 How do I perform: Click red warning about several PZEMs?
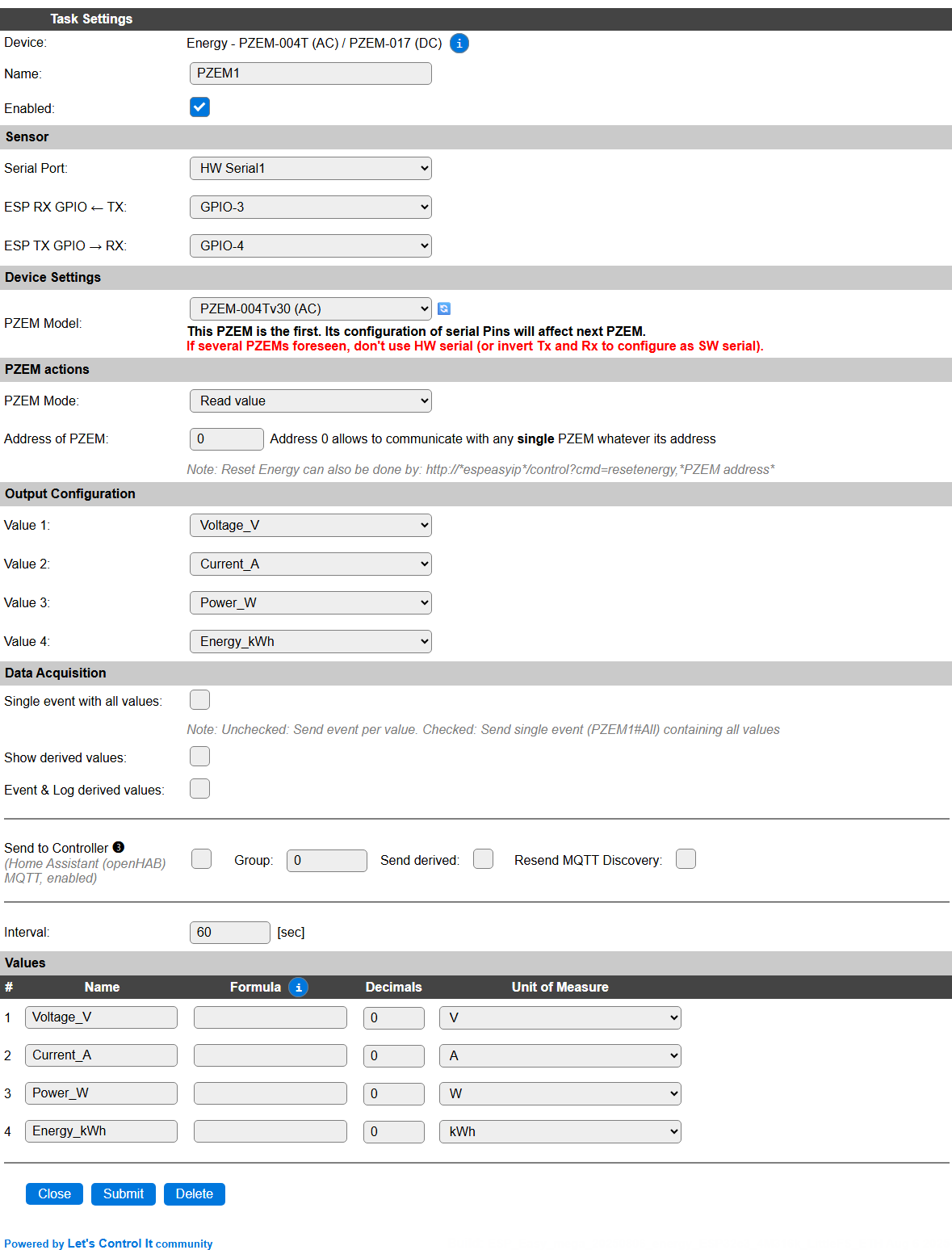click(475, 346)
